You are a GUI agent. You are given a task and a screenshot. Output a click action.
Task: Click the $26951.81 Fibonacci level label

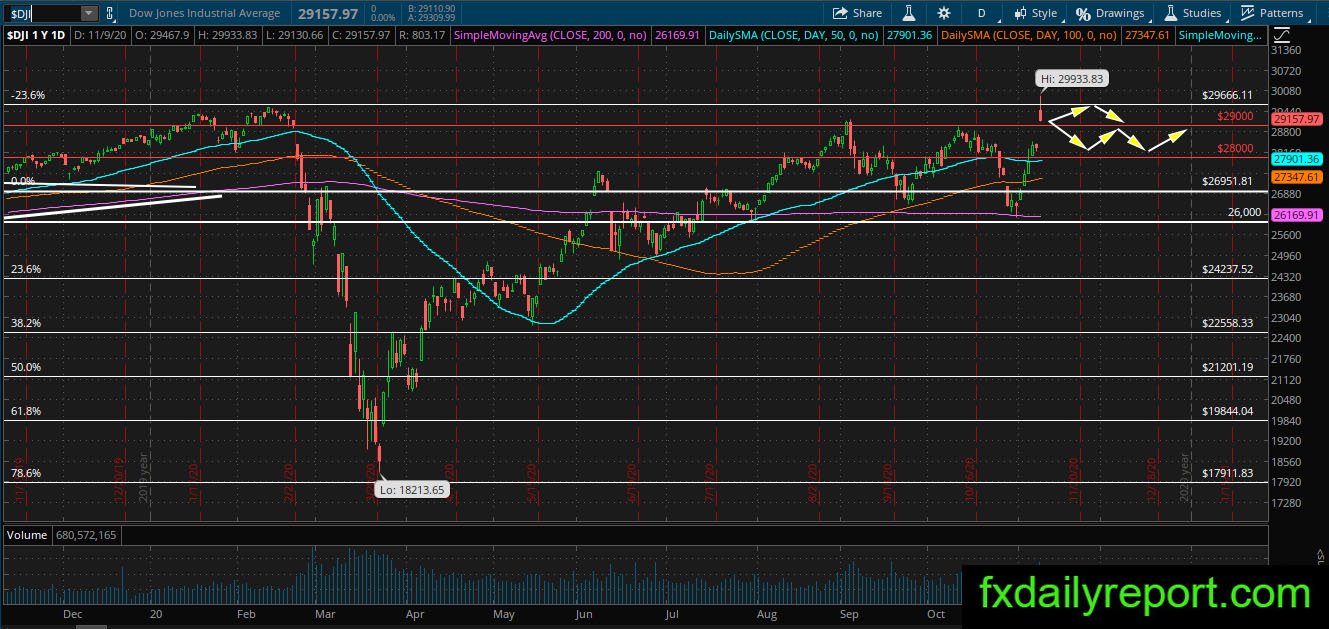tap(1227, 182)
